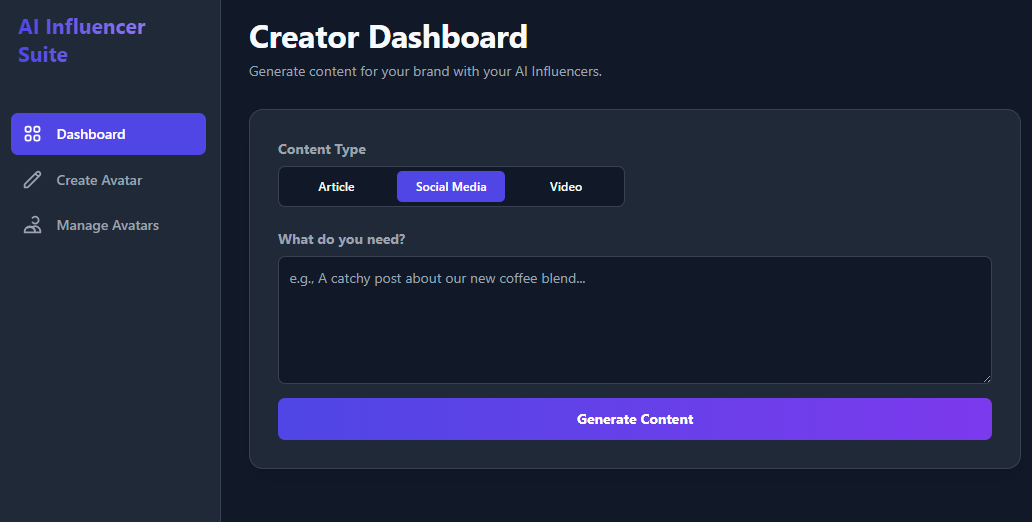
Task: Open the Manage Avatars page label
Action: tap(107, 225)
